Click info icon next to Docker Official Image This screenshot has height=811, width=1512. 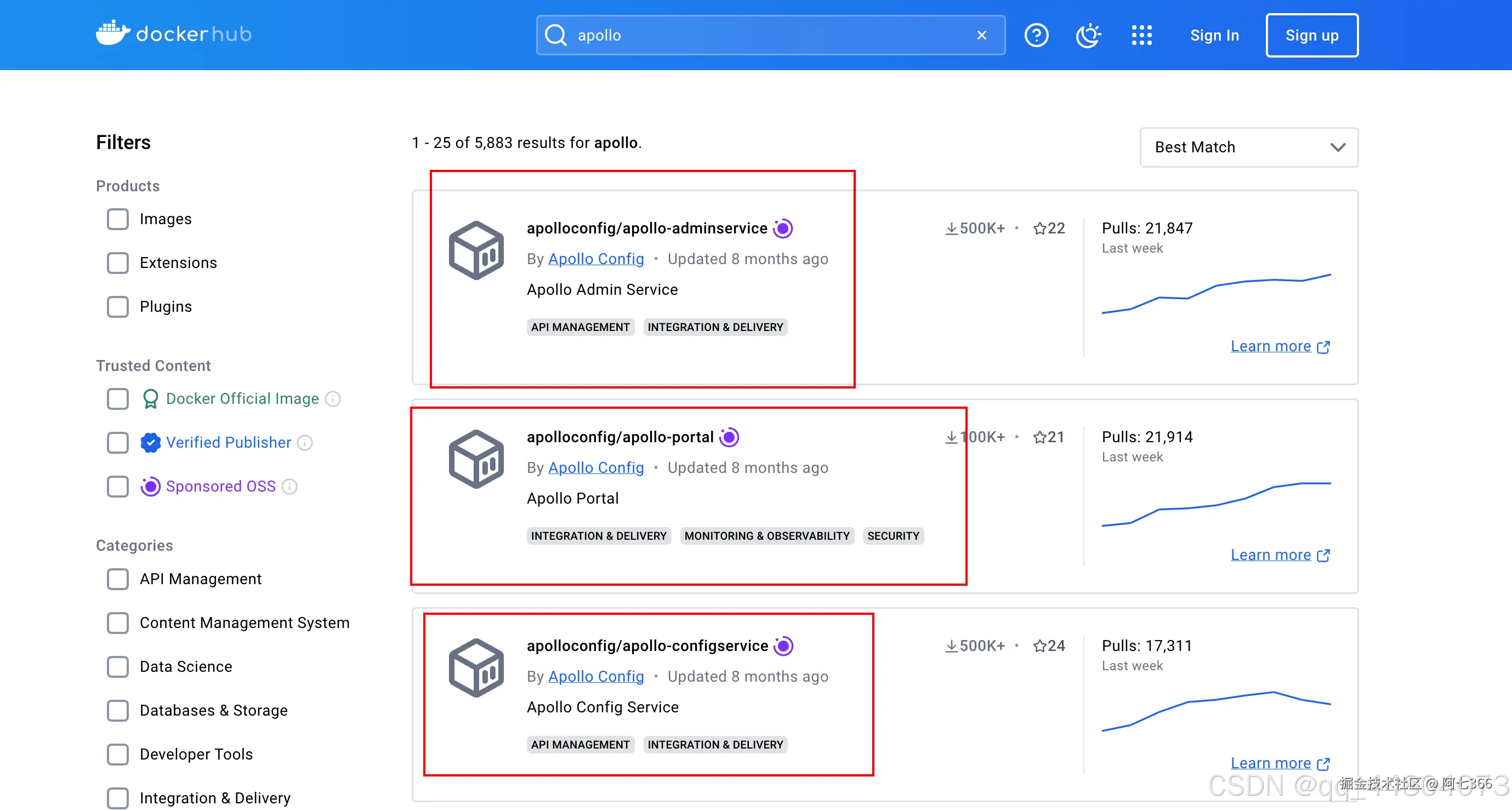333,399
